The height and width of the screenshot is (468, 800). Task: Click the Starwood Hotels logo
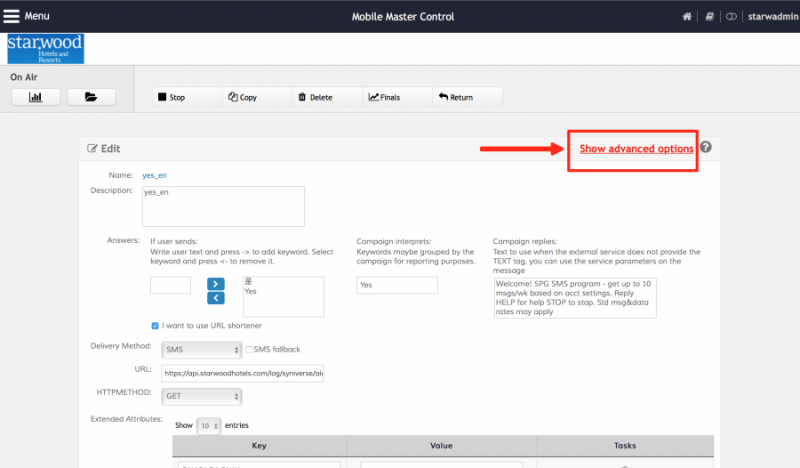(x=45, y=49)
